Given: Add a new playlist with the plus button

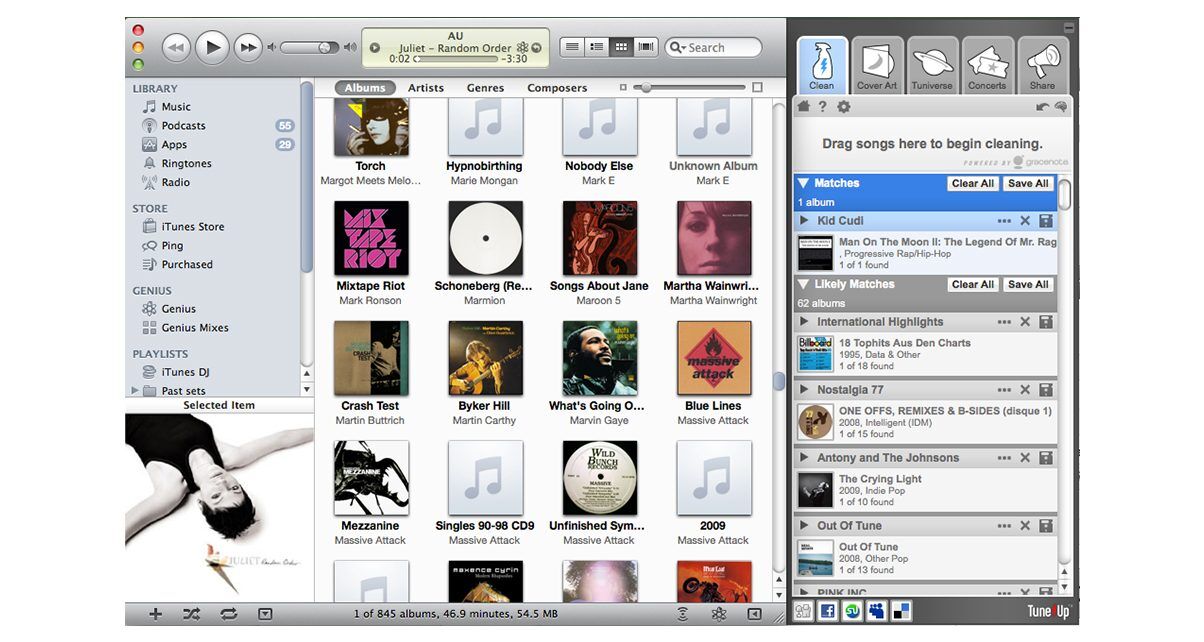Looking at the screenshot, I should point(155,614).
